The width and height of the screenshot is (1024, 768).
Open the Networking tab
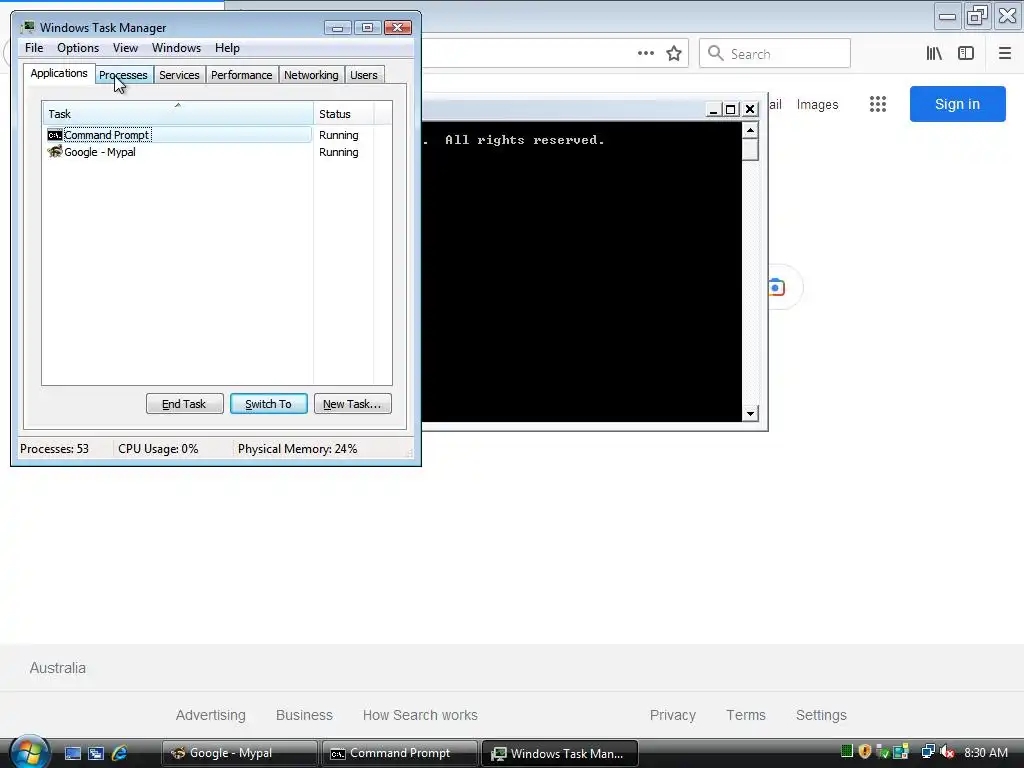pyautogui.click(x=311, y=75)
